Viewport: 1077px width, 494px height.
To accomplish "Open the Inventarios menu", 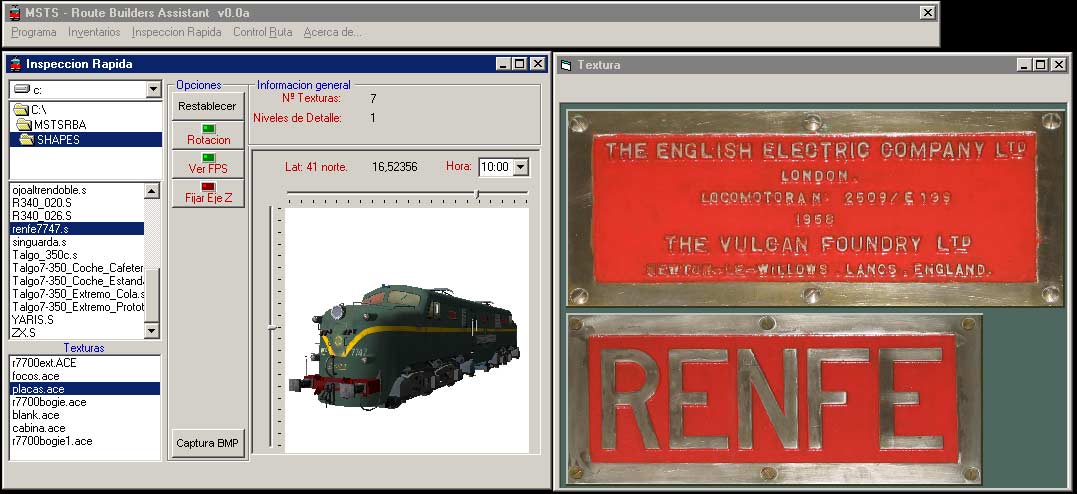I will [x=94, y=32].
